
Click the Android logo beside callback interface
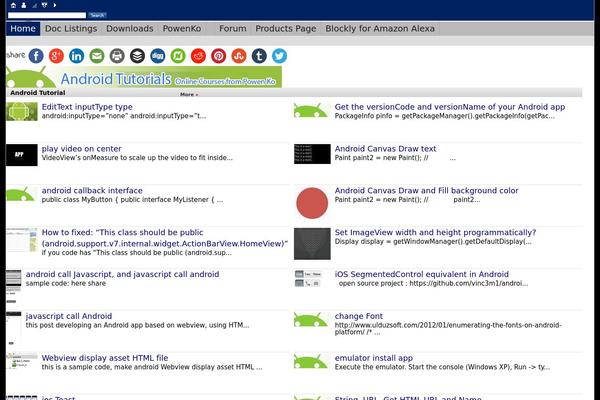click(21, 194)
